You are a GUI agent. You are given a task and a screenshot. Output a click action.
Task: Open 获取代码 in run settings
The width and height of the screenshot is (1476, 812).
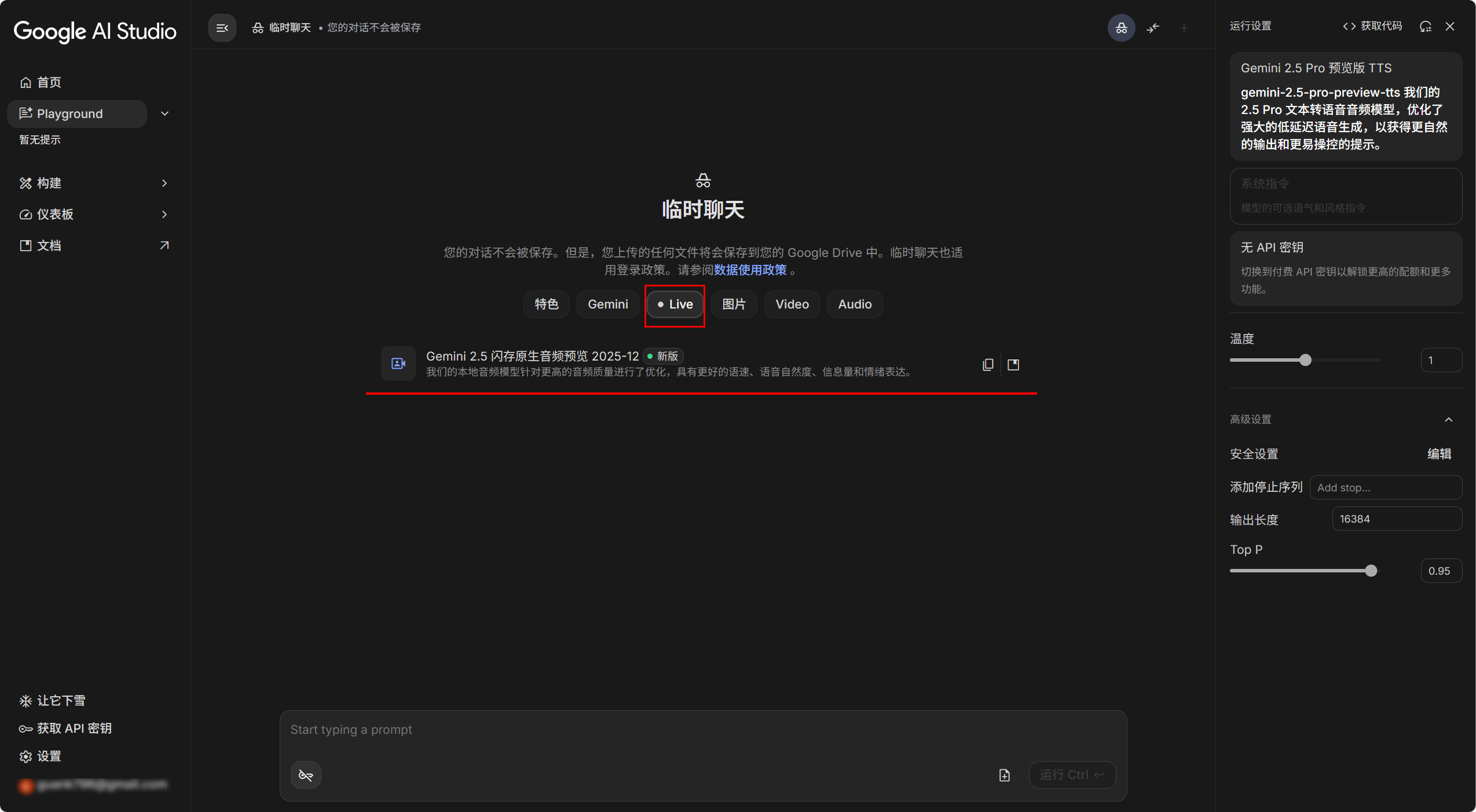(x=1374, y=26)
